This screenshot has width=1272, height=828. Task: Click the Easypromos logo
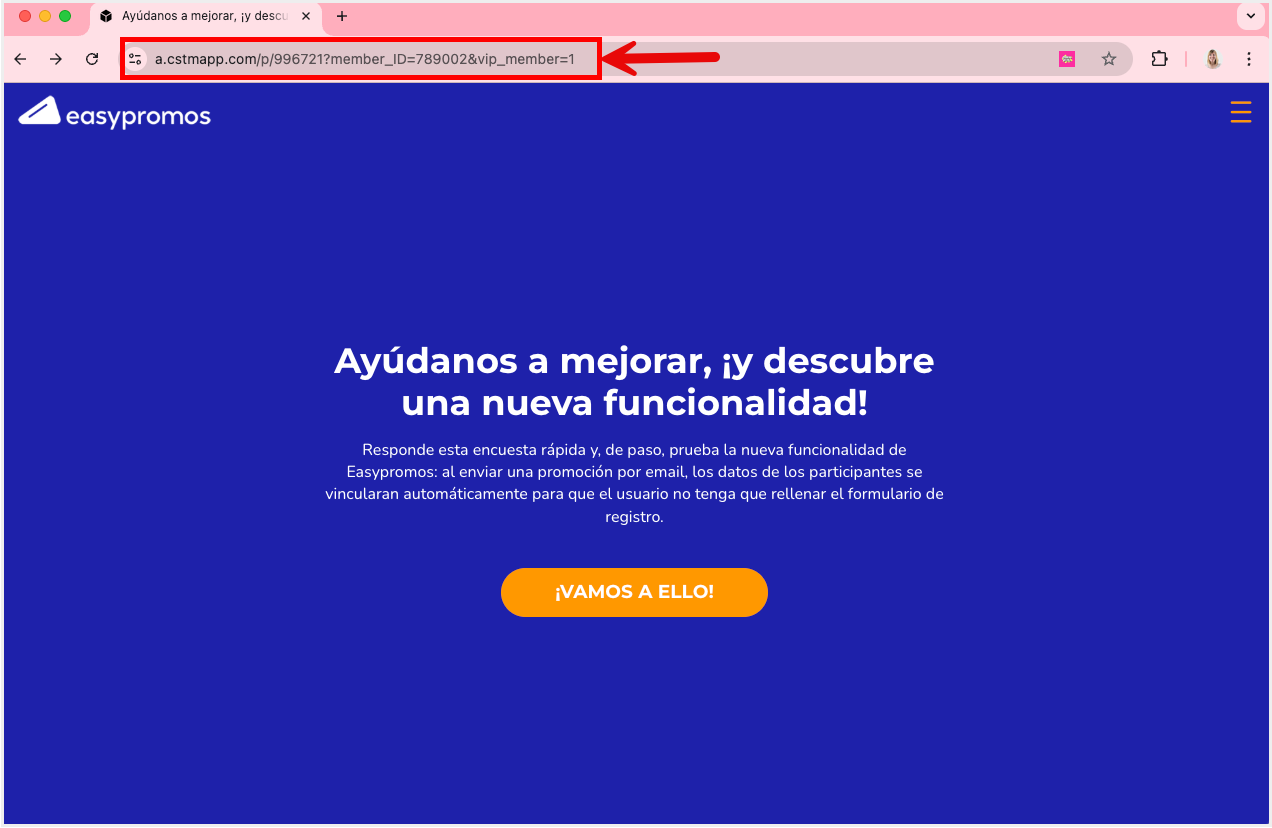click(x=114, y=113)
